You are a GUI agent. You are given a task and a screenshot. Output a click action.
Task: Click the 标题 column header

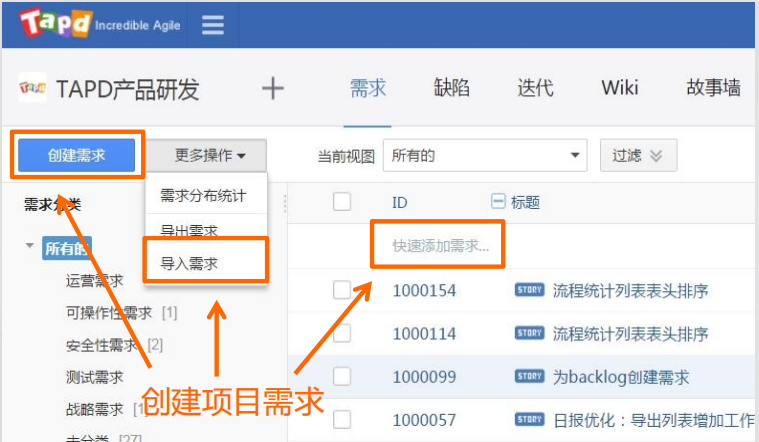(x=526, y=202)
